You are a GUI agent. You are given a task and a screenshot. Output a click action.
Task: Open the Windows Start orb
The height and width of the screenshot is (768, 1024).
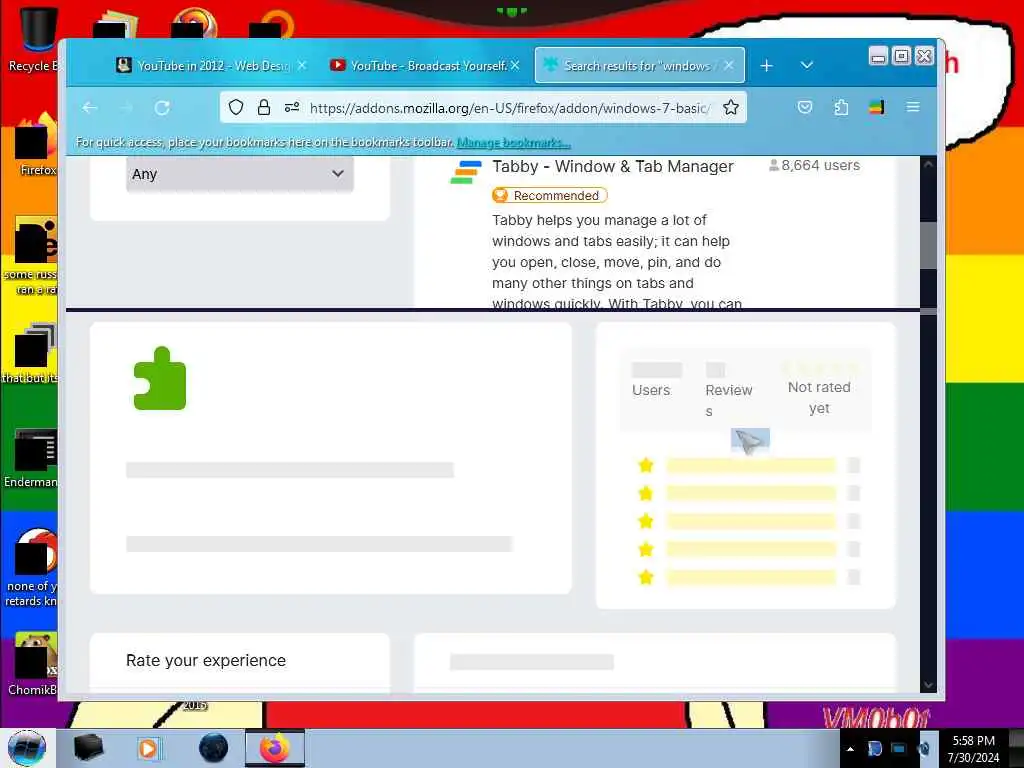[27, 748]
